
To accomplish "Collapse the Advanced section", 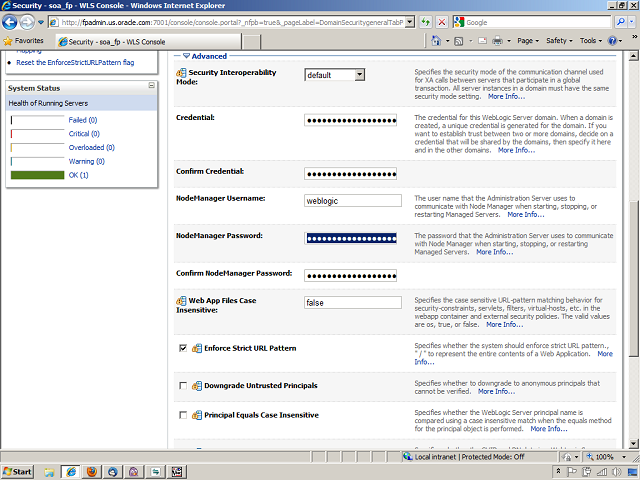I will tap(185, 57).
